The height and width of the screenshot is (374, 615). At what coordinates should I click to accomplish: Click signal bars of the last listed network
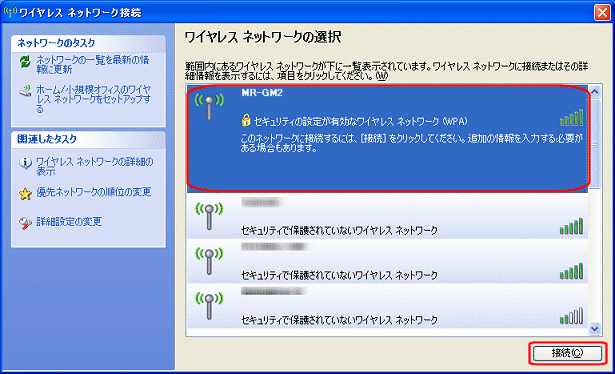point(571,316)
